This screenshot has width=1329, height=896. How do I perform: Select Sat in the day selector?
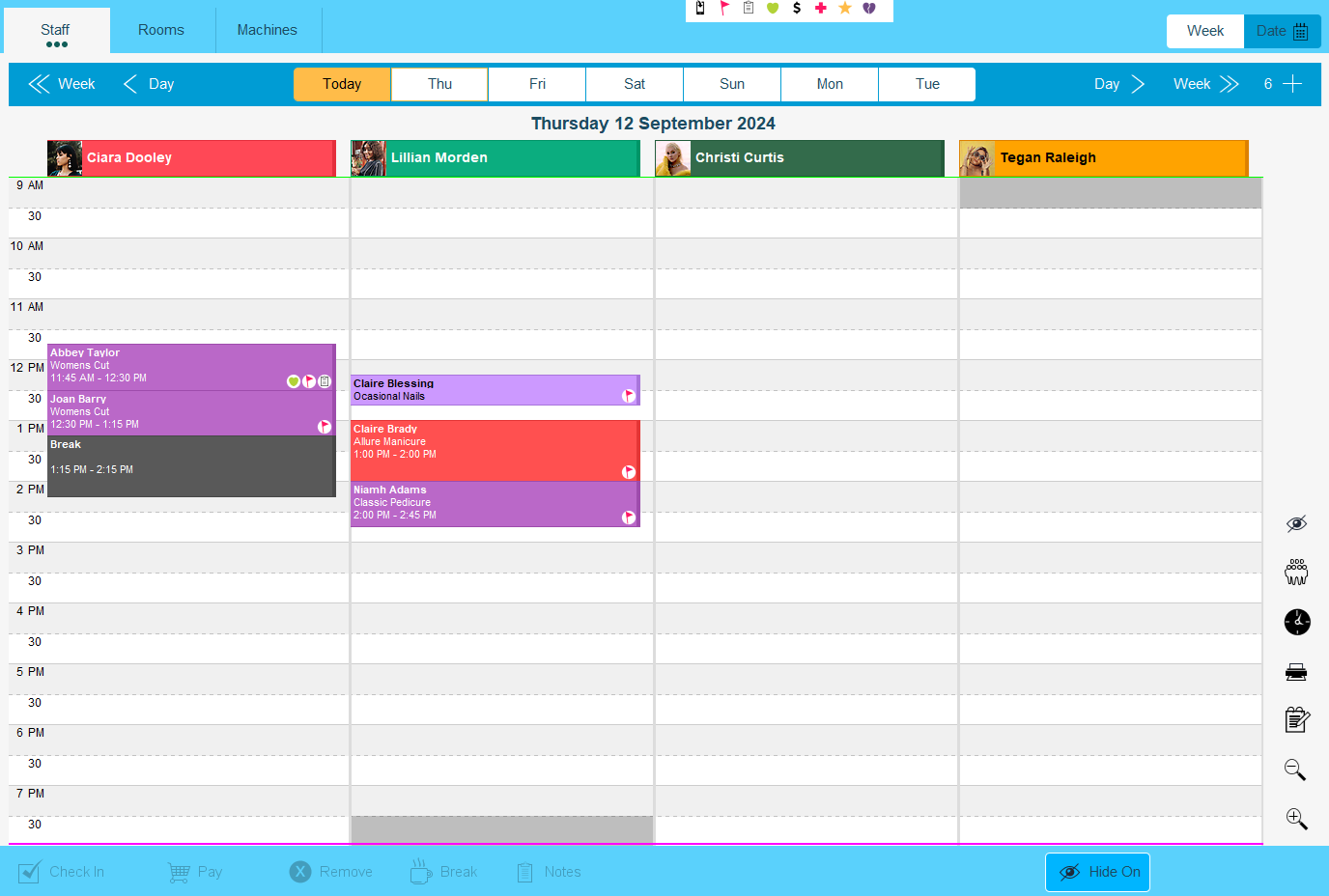click(x=635, y=84)
